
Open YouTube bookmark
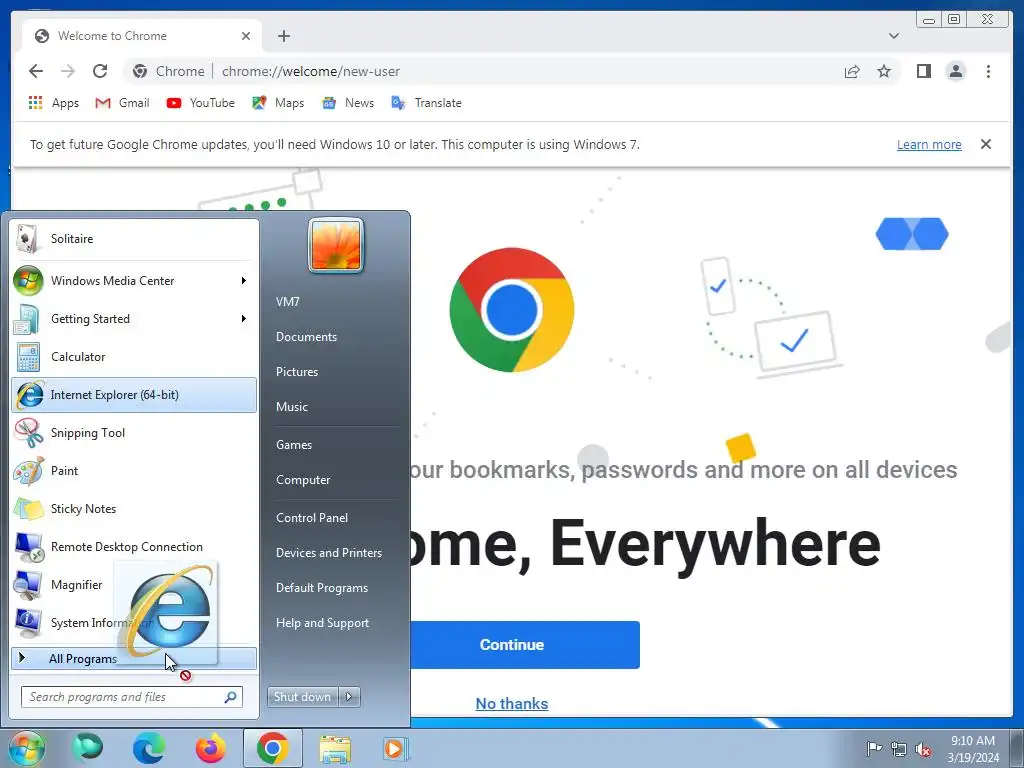click(x=200, y=103)
